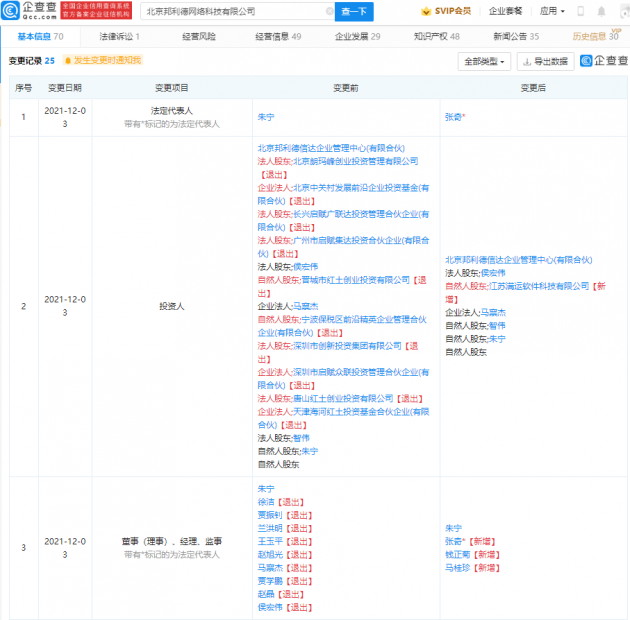Viewport: 630px width, 620px height.
Task: Switch to the 经营风险 tab
Action: (x=199, y=37)
